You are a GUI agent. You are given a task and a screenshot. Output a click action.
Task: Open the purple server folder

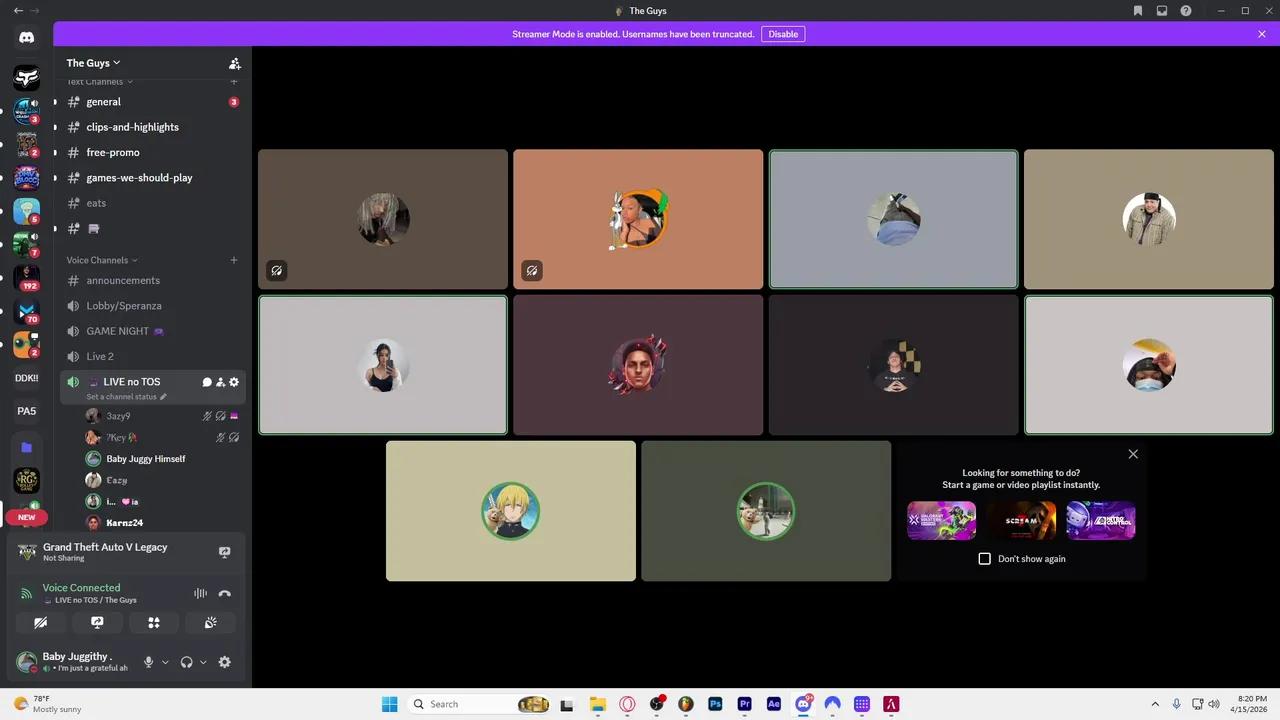tap(27, 447)
